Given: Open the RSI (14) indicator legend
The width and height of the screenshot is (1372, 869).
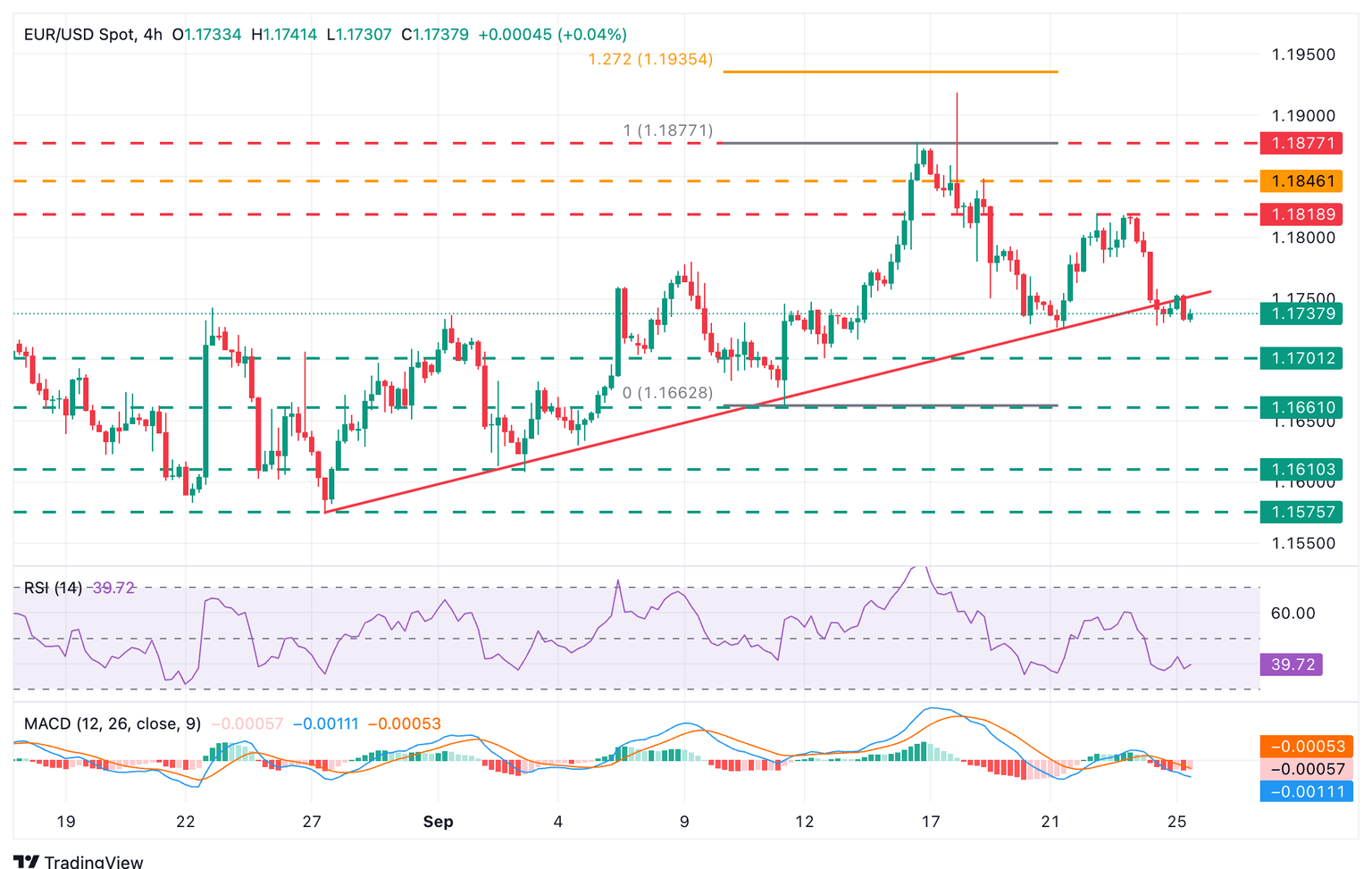Looking at the screenshot, I should click(x=53, y=588).
